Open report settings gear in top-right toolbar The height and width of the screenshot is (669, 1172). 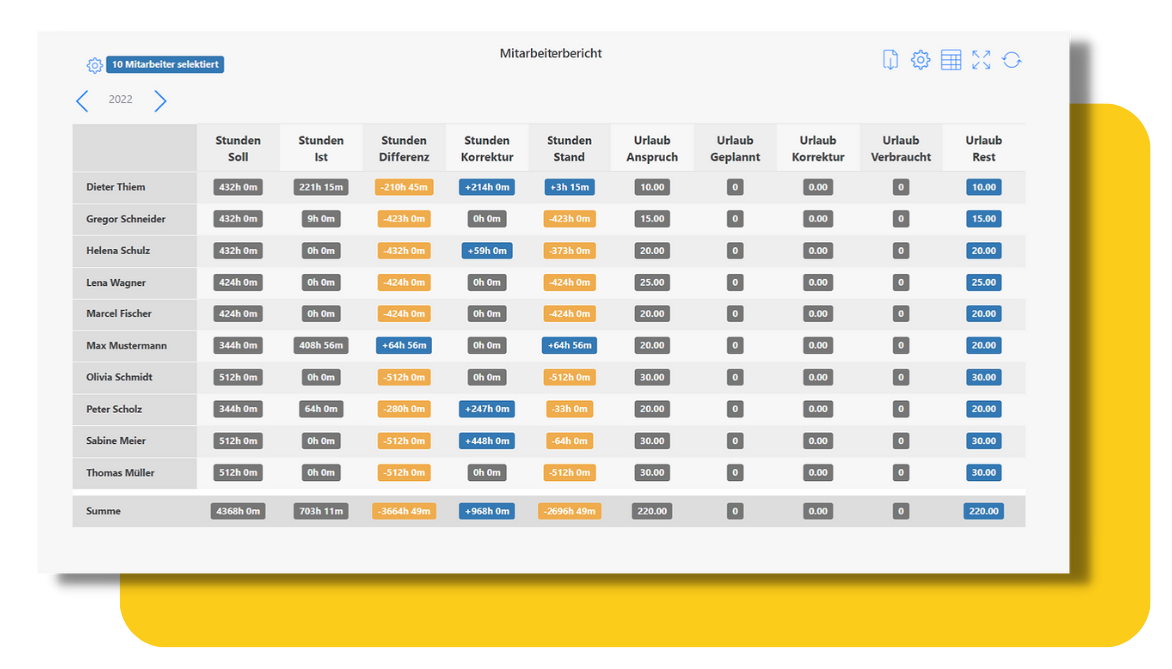pos(920,60)
